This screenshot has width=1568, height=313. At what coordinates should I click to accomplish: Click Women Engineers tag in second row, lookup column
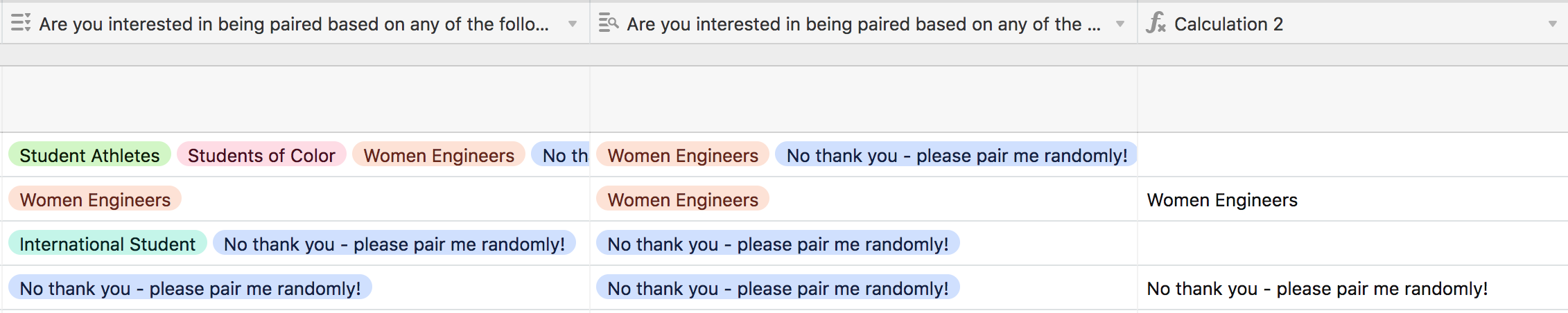683,199
